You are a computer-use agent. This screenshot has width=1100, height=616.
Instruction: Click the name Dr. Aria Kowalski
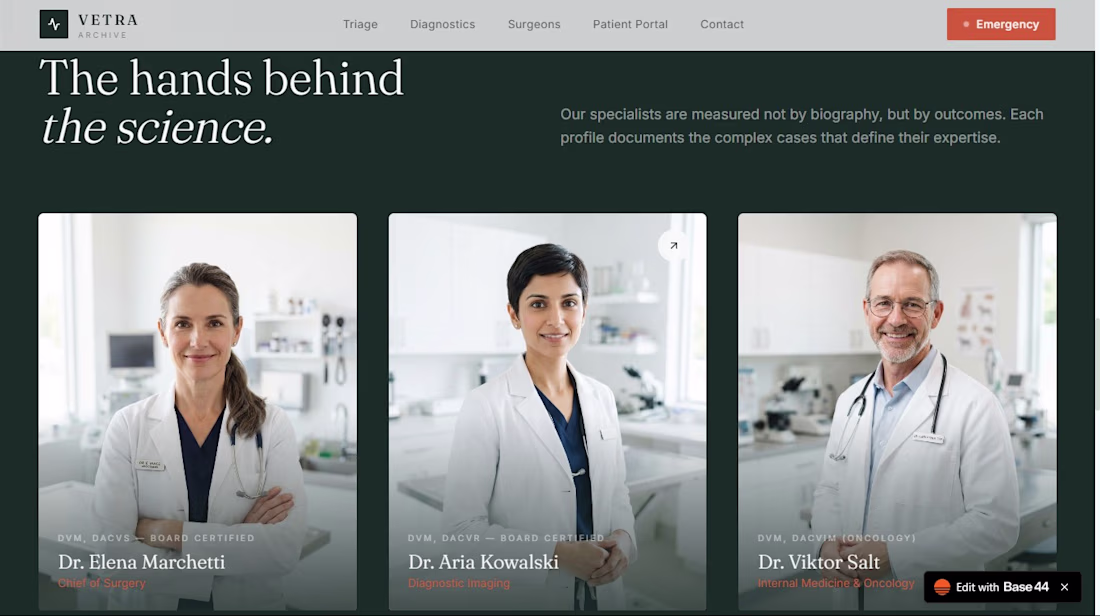tap(483, 562)
